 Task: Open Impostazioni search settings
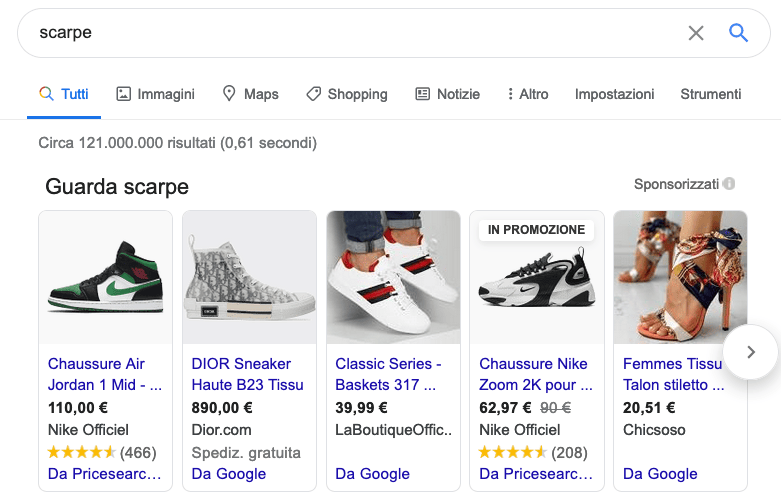614,94
